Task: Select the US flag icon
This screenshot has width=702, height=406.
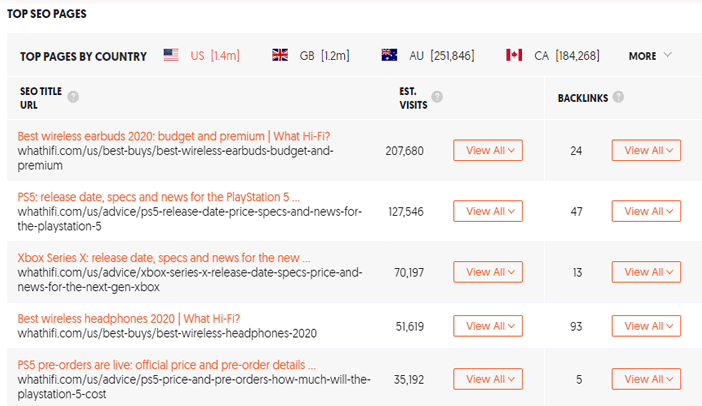Action: [171, 55]
